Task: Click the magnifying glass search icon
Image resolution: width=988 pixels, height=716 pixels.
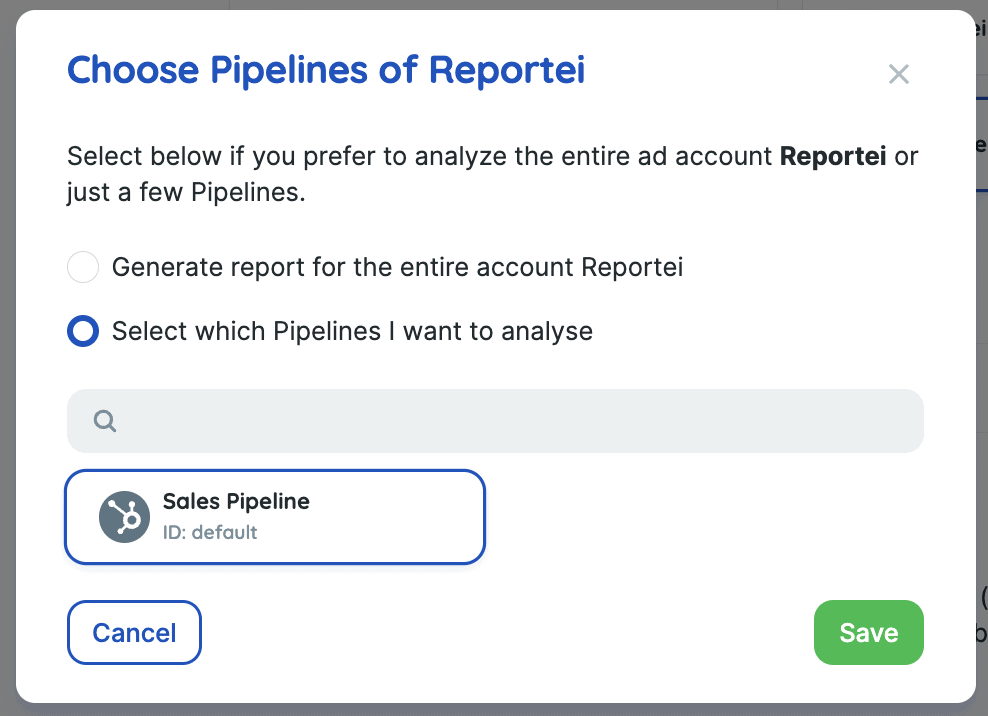Action: tap(105, 421)
